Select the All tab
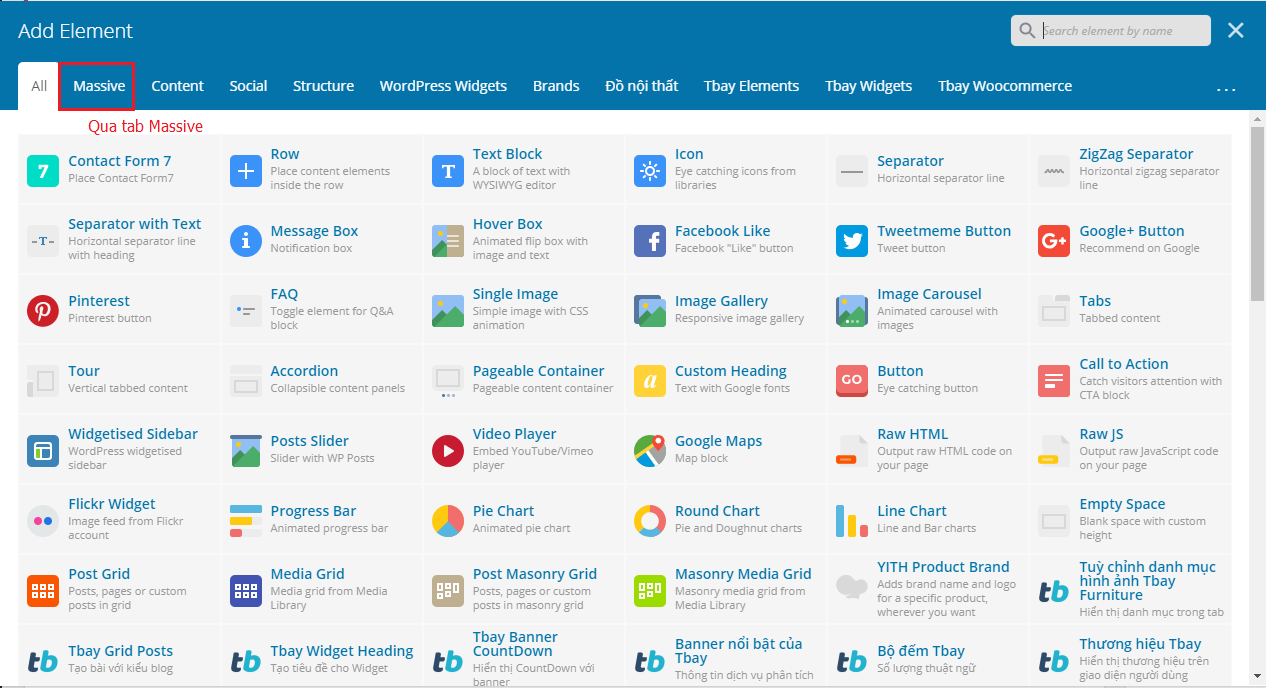1266x688 pixels. click(x=39, y=86)
